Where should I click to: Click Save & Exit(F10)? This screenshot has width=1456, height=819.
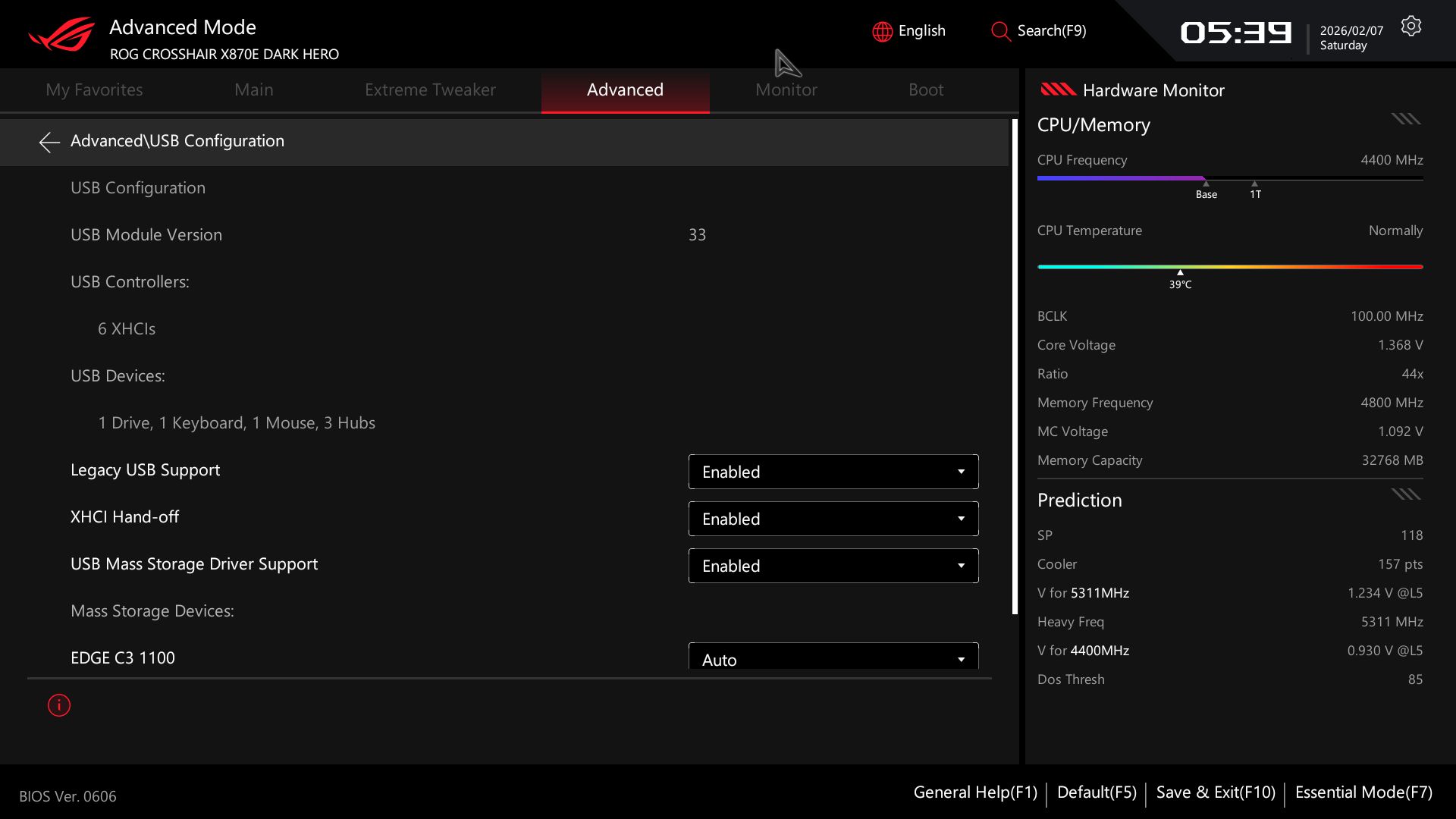[x=1215, y=792]
